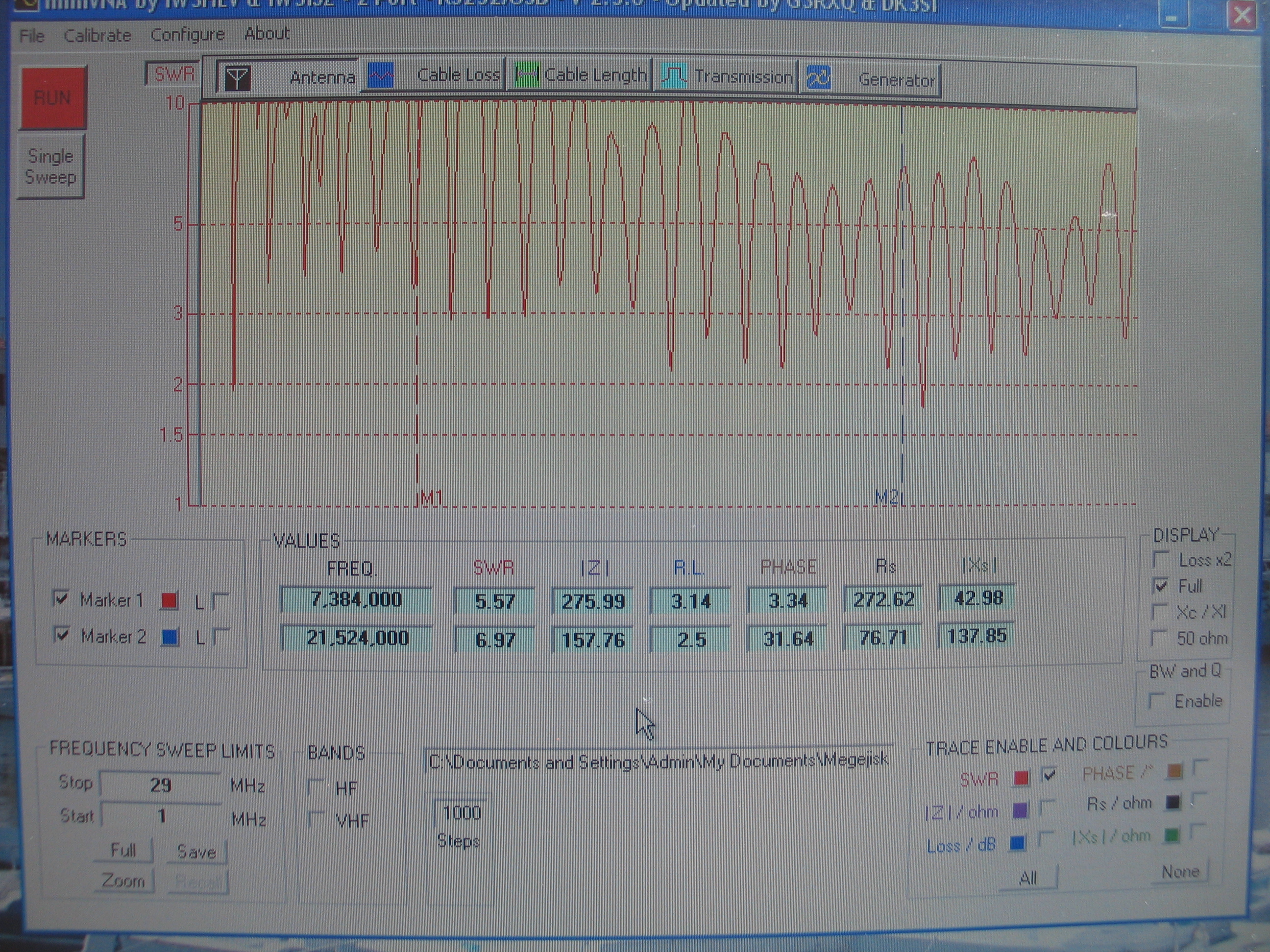
Task: Enable the Marker 1 L checkbox
Action: (x=220, y=601)
